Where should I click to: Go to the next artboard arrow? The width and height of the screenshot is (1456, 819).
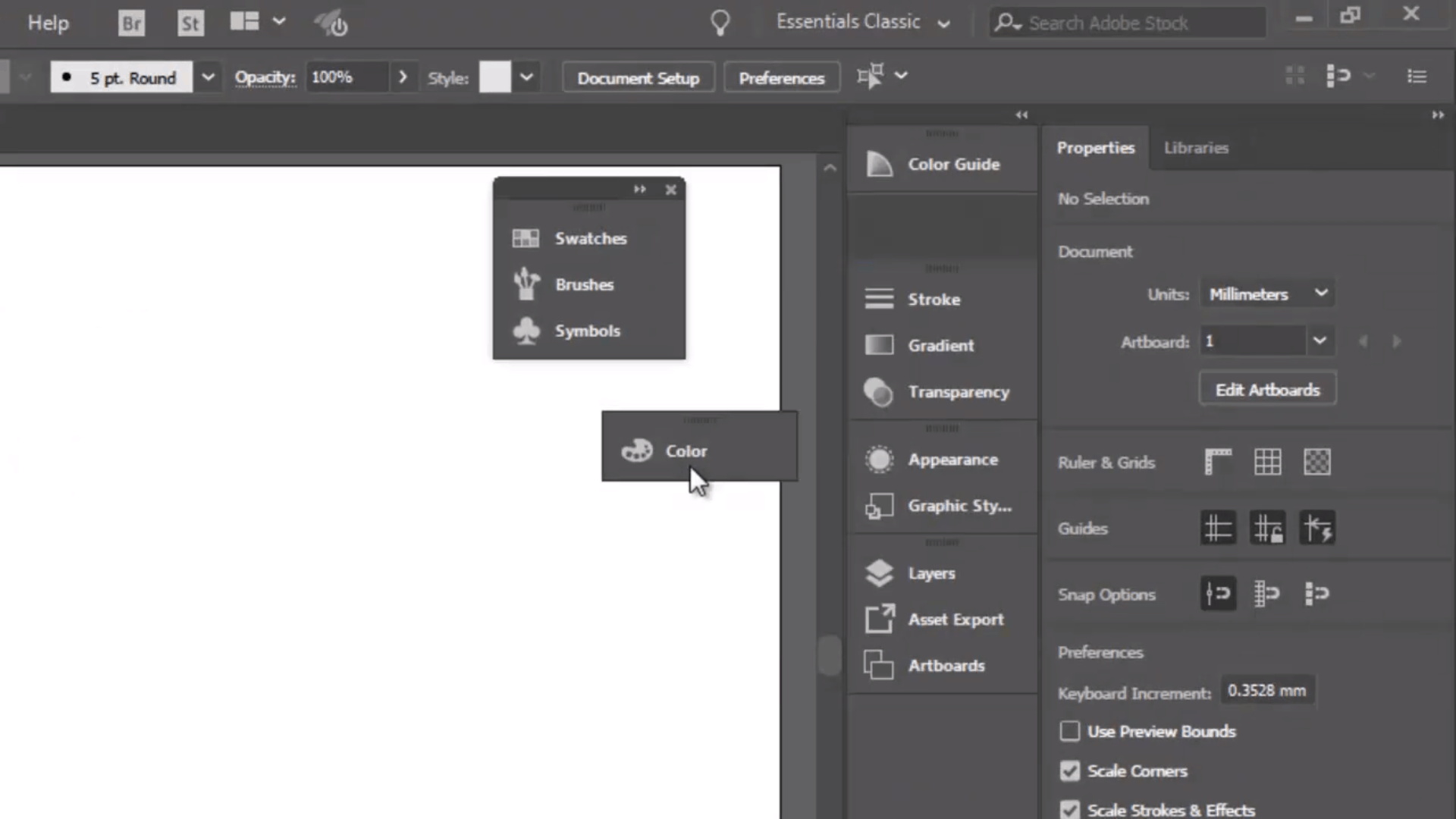1397,341
